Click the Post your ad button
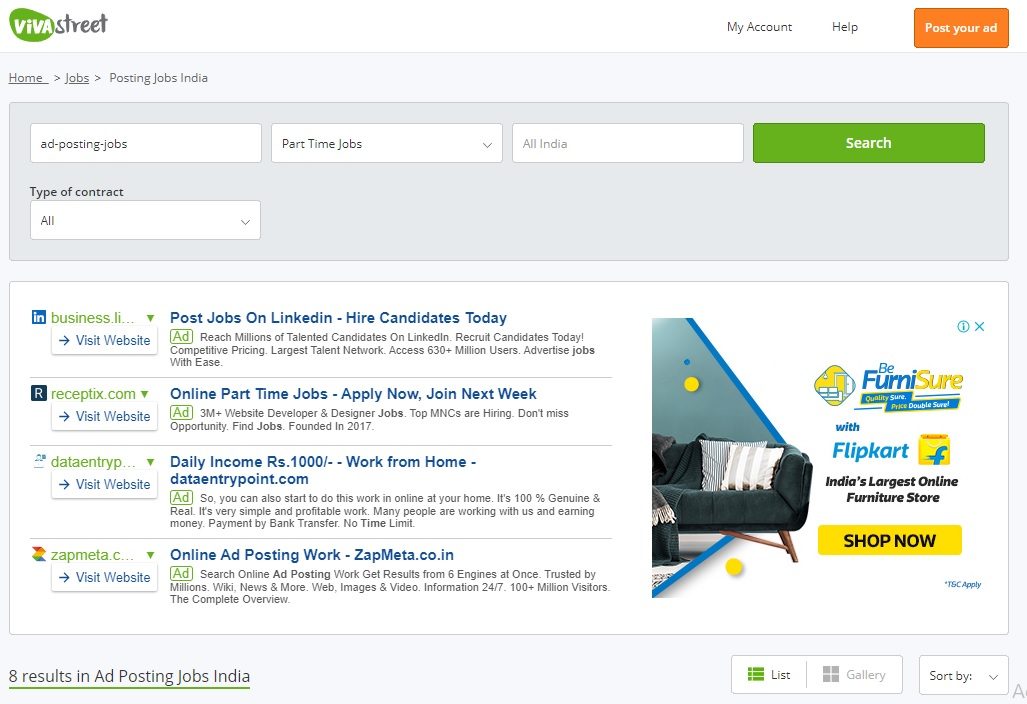The width and height of the screenshot is (1027, 704). 961,28
